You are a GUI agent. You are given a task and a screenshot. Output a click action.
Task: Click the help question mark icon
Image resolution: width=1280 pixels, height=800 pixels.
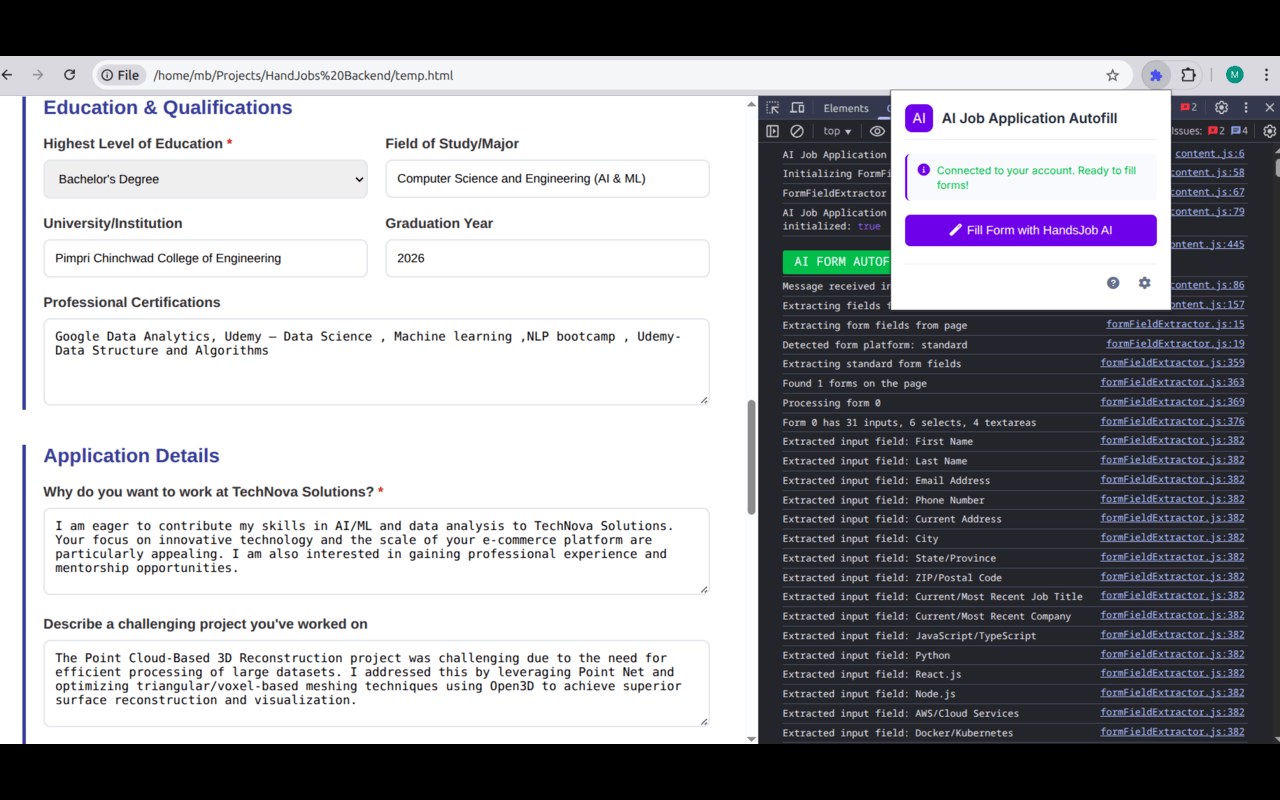click(1113, 283)
